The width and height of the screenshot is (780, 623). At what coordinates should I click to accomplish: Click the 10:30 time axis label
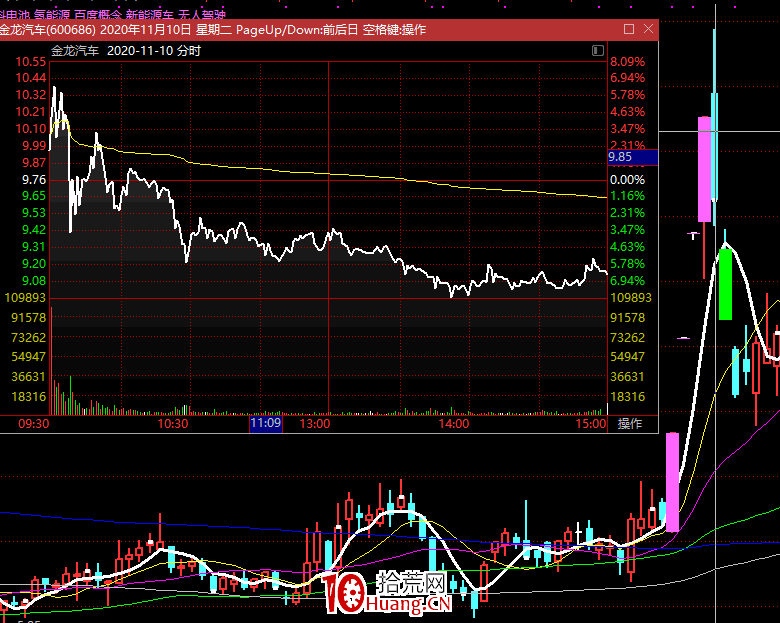click(x=173, y=424)
